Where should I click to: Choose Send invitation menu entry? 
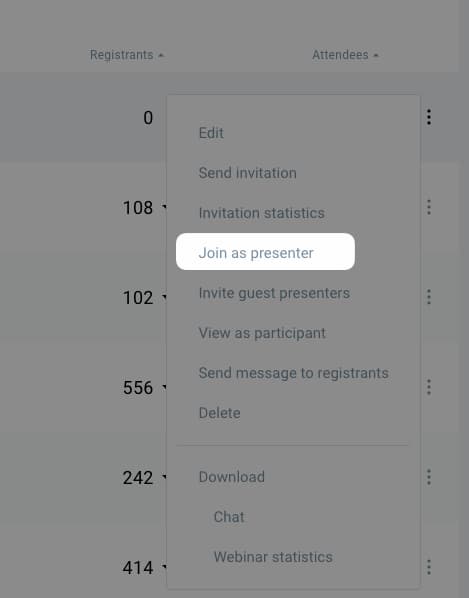pyautogui.click(x=247, y=173)
